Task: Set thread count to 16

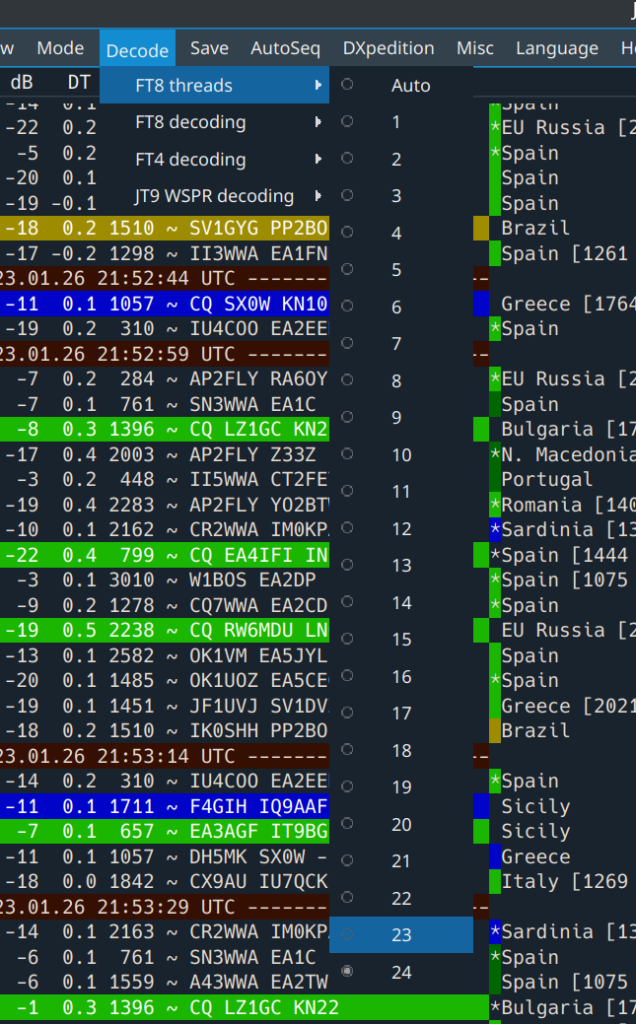Action: coord(402,677)
